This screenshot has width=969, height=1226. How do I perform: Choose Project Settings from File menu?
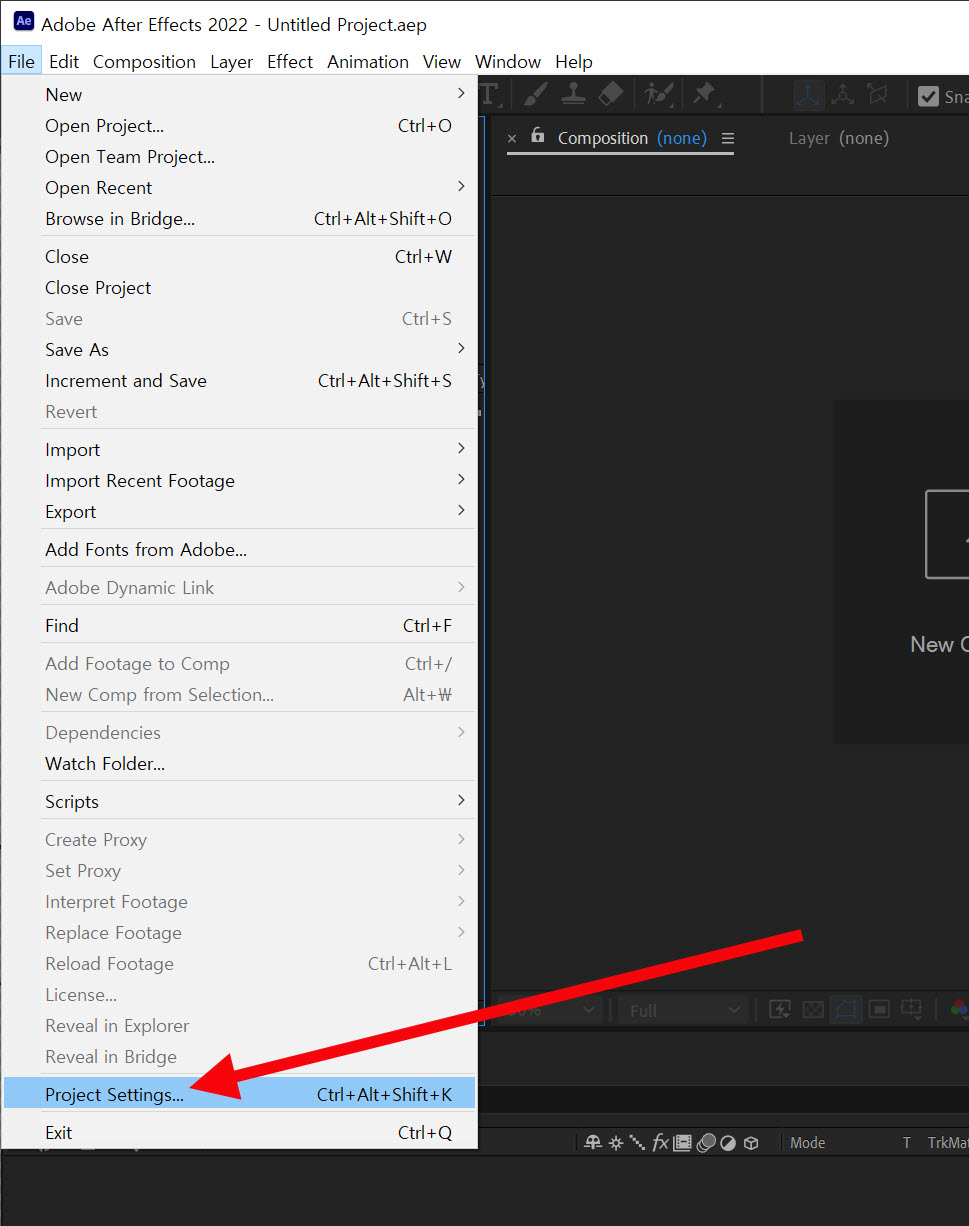click(x=239, y=1095)
